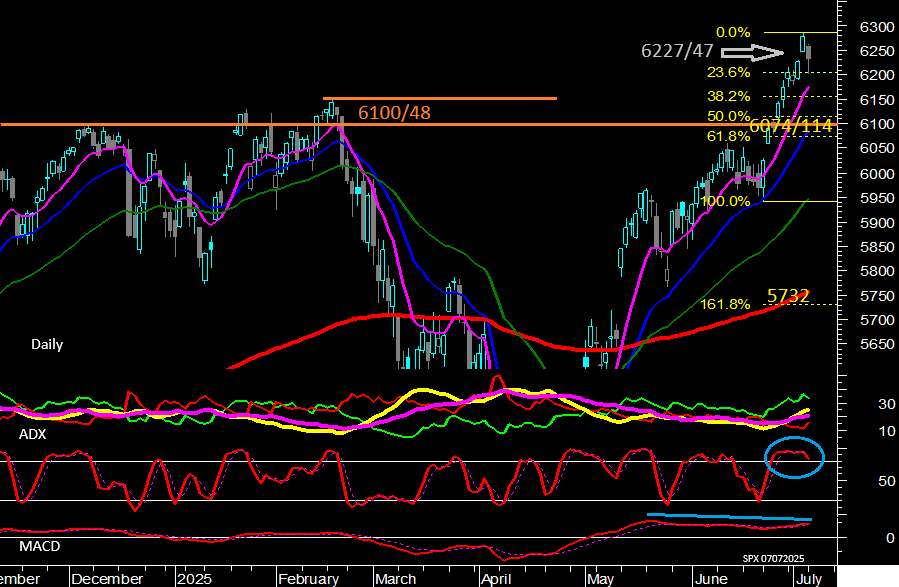Select the ADX scale value 10
This screenshot has width=899, height=587.
(887, 431)
